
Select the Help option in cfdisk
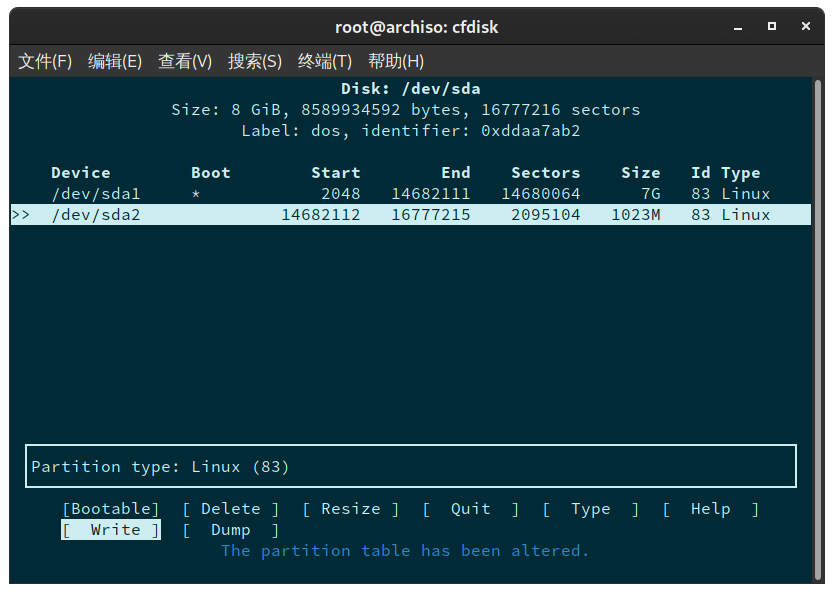710,509
